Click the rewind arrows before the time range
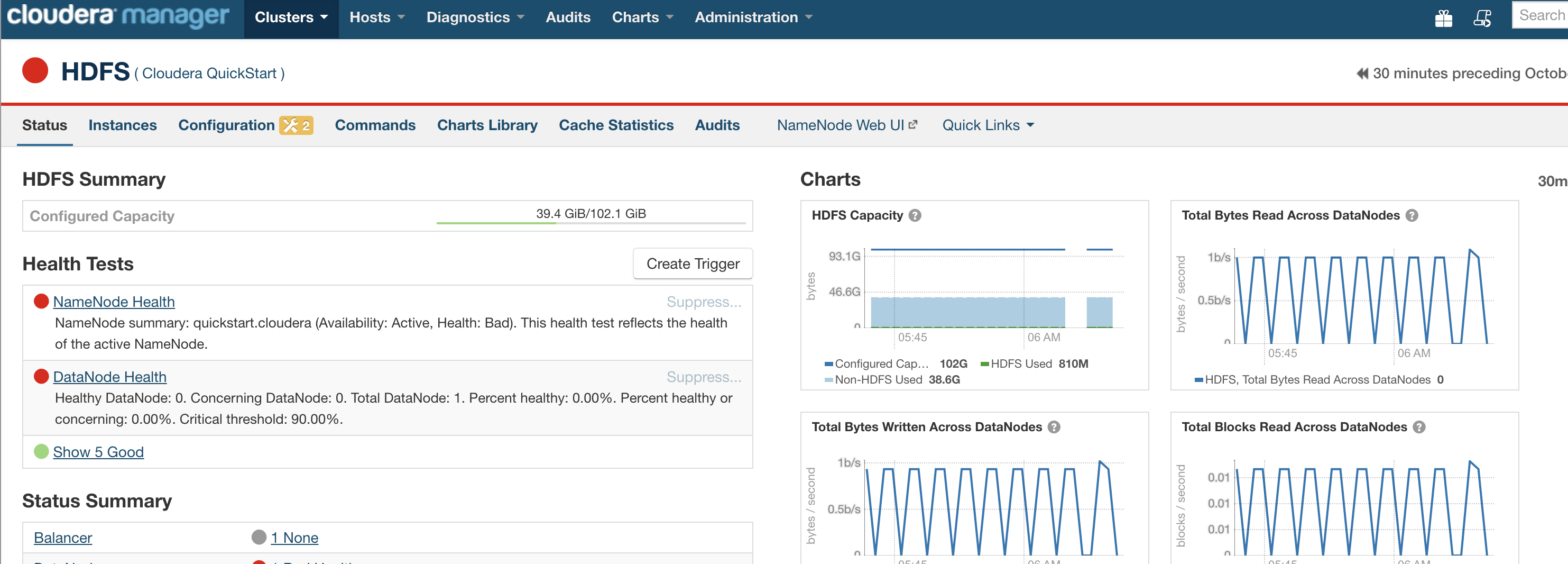The height and width of the screenshot is (564, 1568). [1362, 74]
